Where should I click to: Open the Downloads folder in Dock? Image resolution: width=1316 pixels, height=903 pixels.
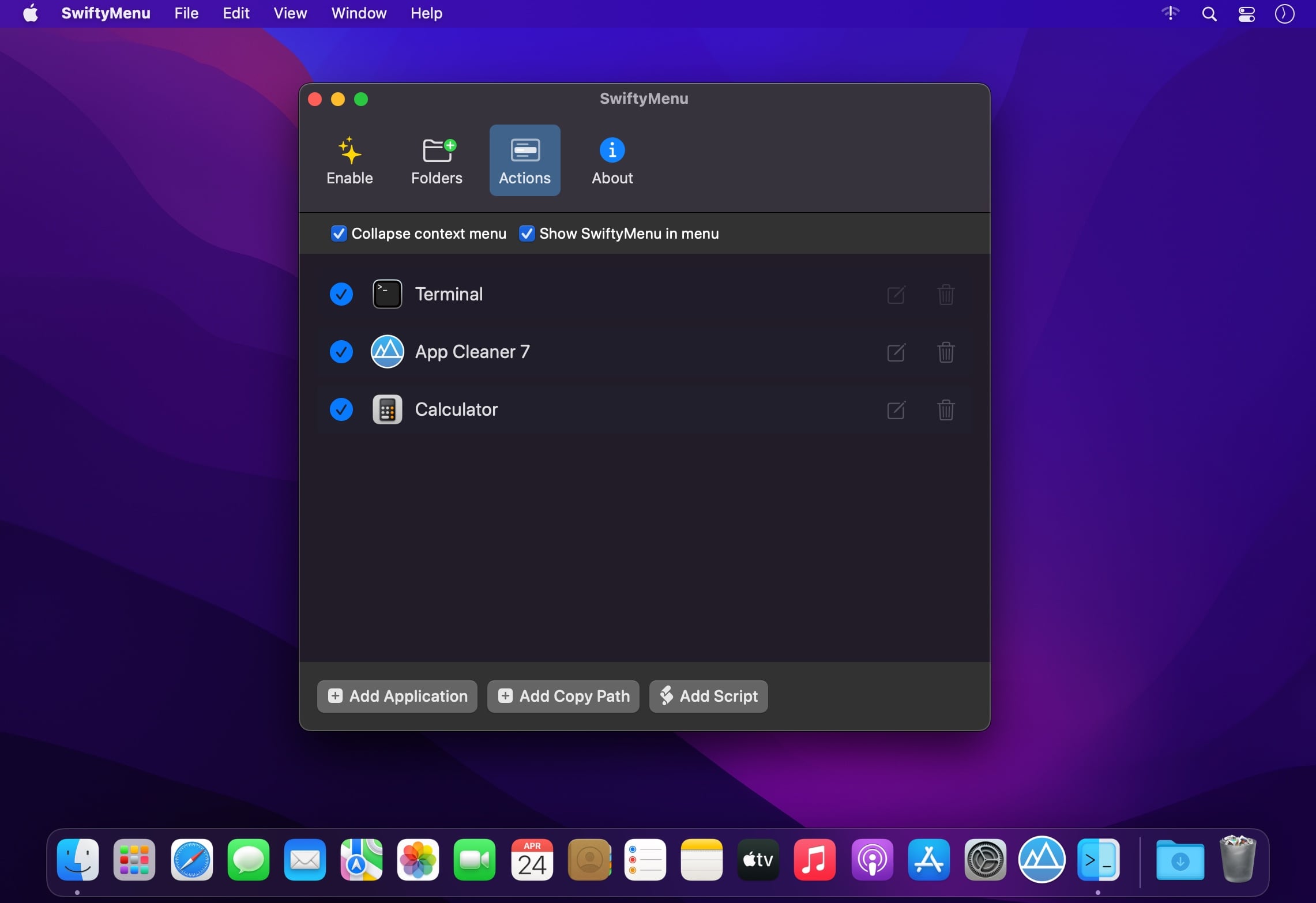[1180, 860]
